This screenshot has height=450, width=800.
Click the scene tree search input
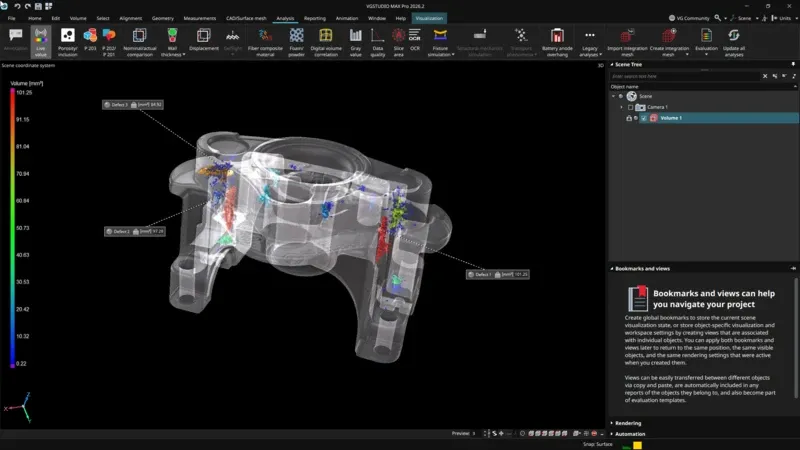(684, 76)
